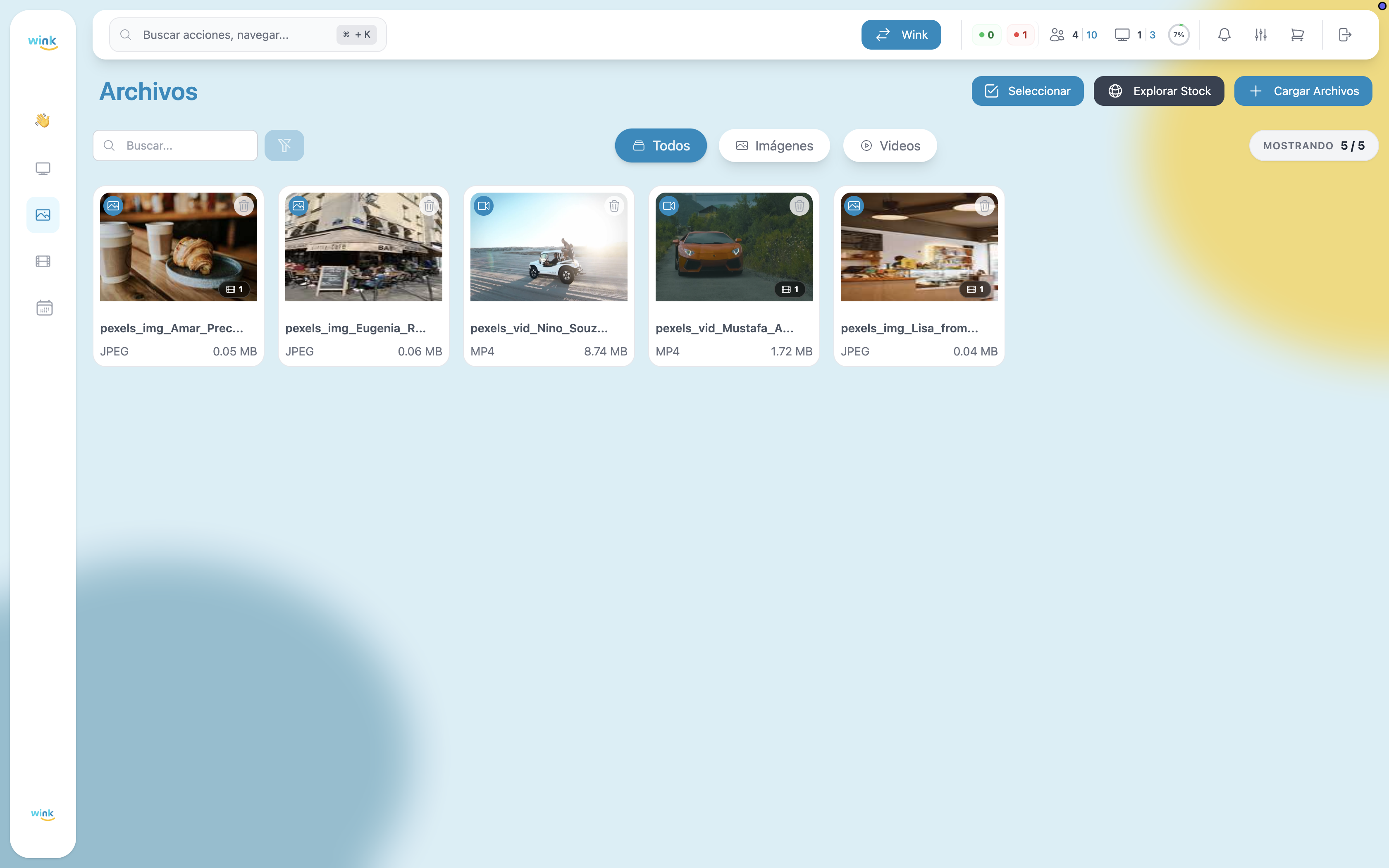Viewport: 1389px width, 868px height.
Task: Click the logout icon in top bar
Action: coord(1345,35)
